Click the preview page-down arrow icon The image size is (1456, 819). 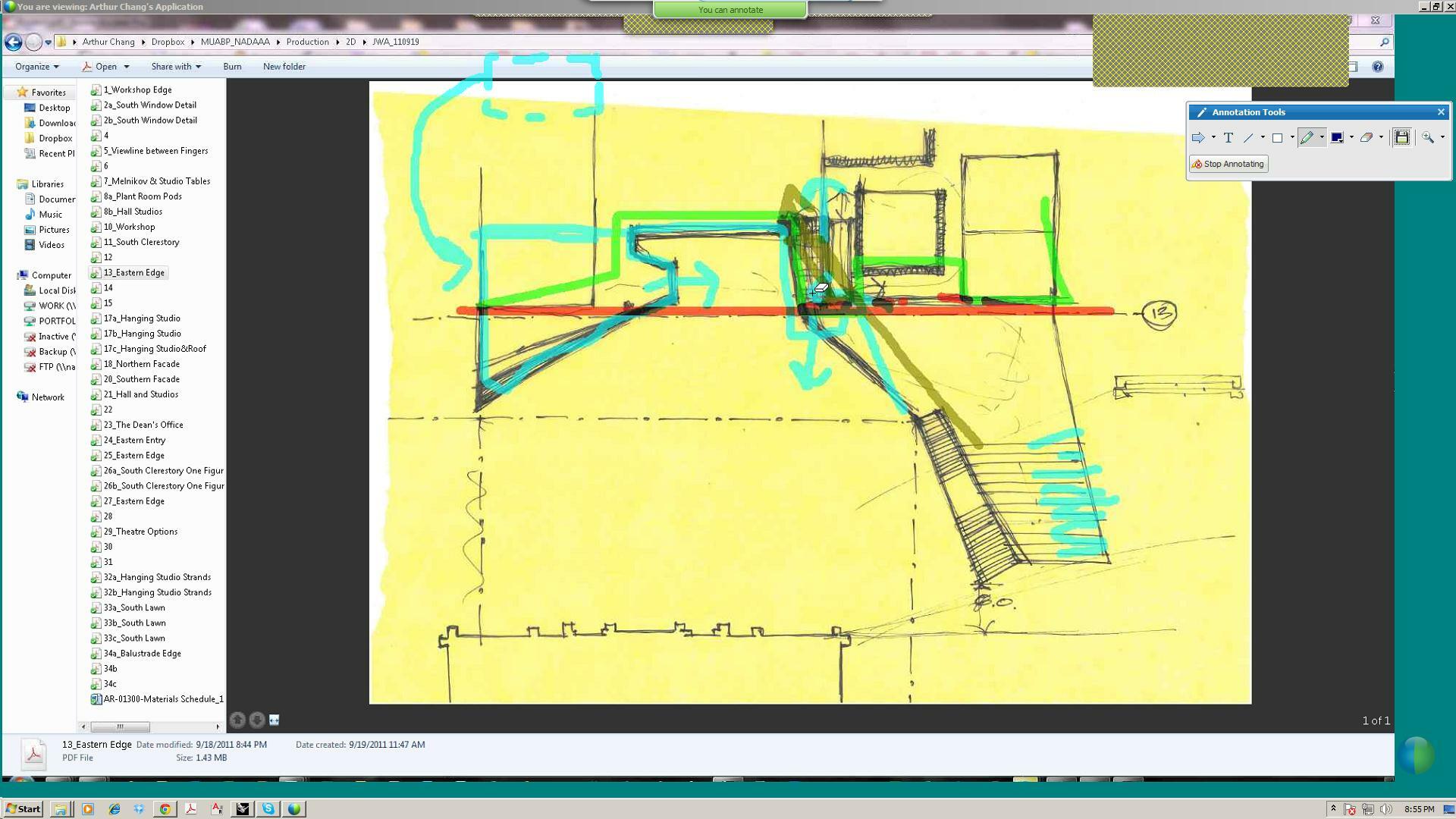[257, 720]
